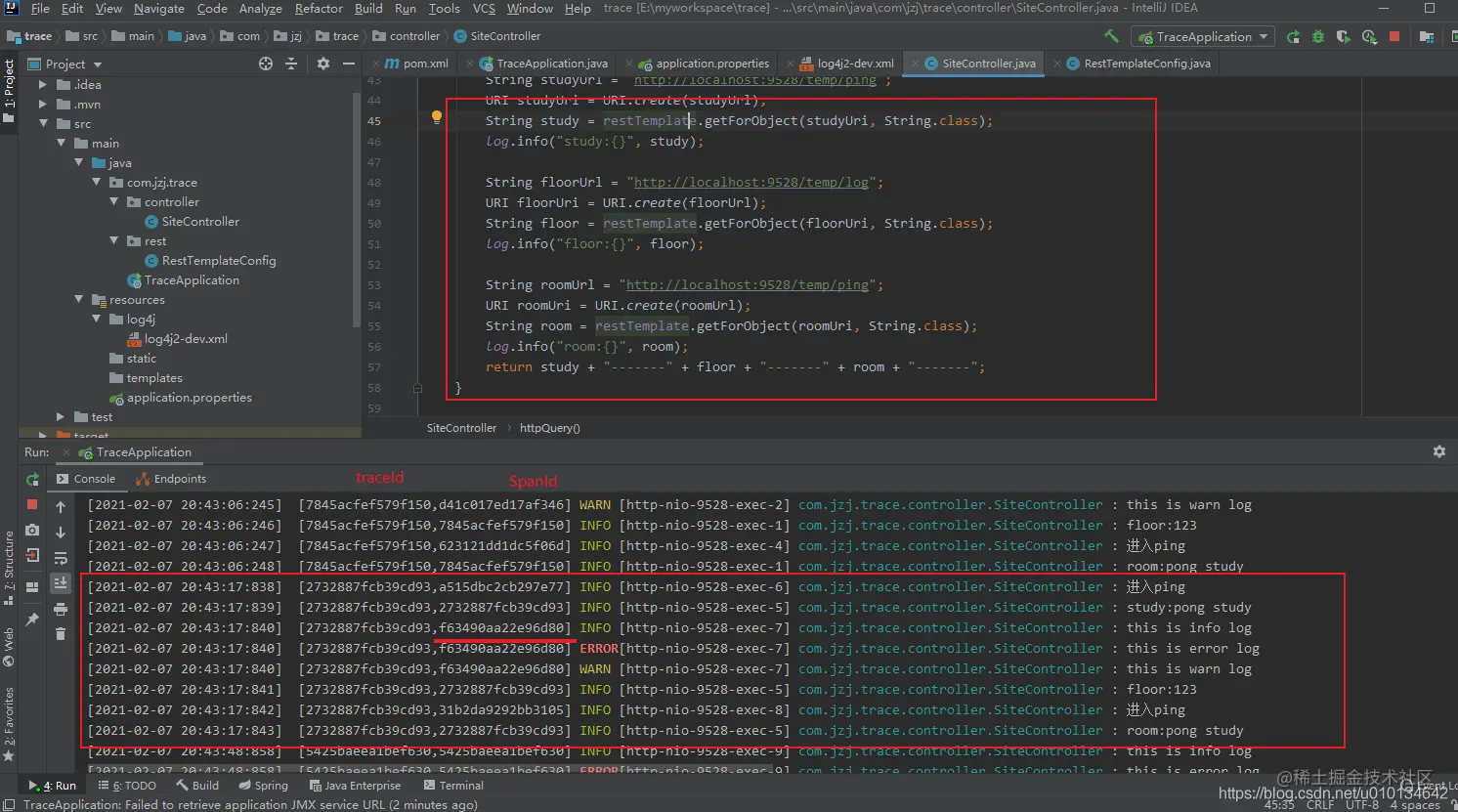Click the Print console output icon
The height and width of the screenshot is (812, 1458).
click(61, 609)
